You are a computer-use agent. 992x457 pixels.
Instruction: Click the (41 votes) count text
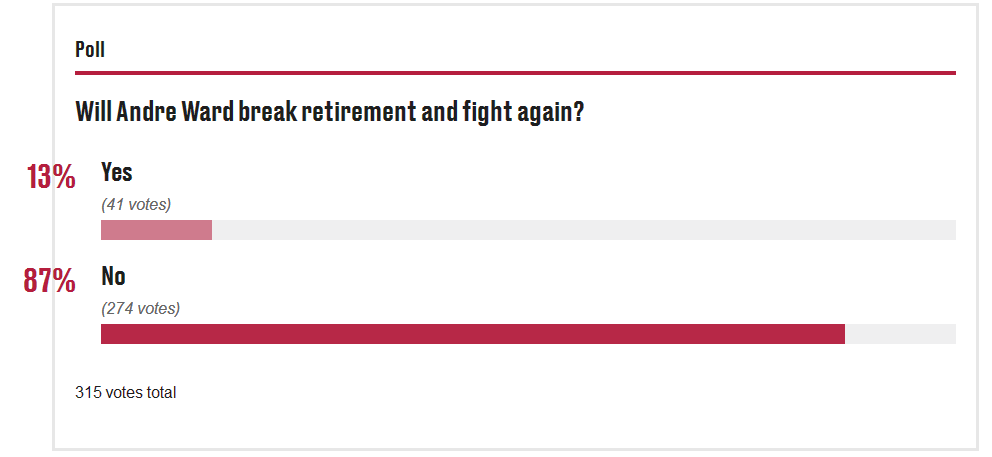click(x=136, y=204)
